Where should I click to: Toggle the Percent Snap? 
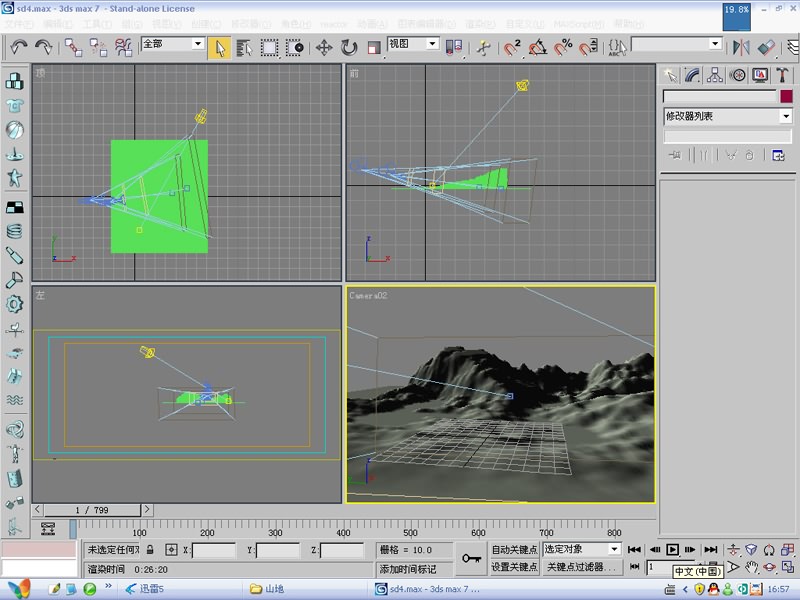pos(563,48)
